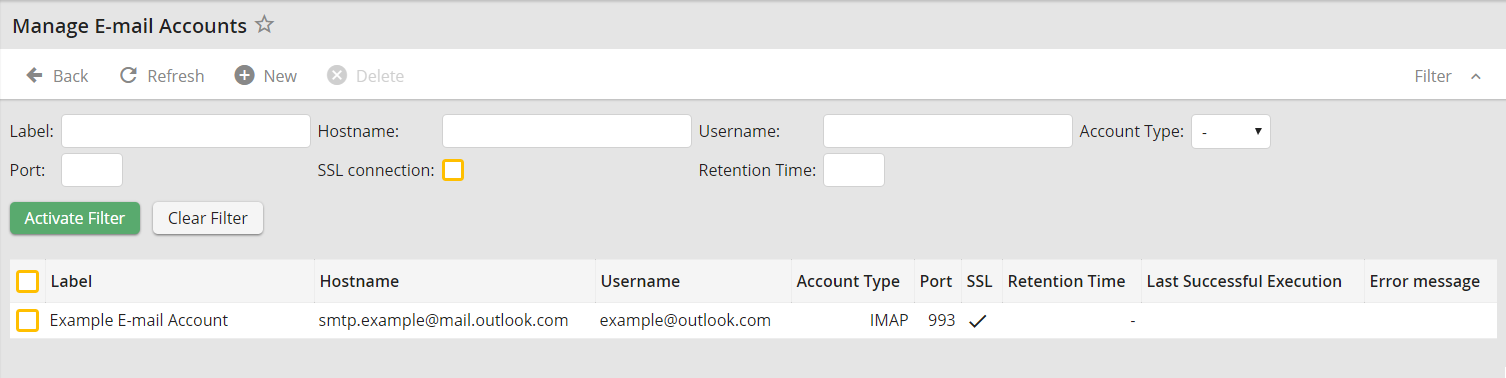Viewport: 1506px width, 378px height.
Task: Select the Example E-mail Account row checkbox
Action: 28,320
